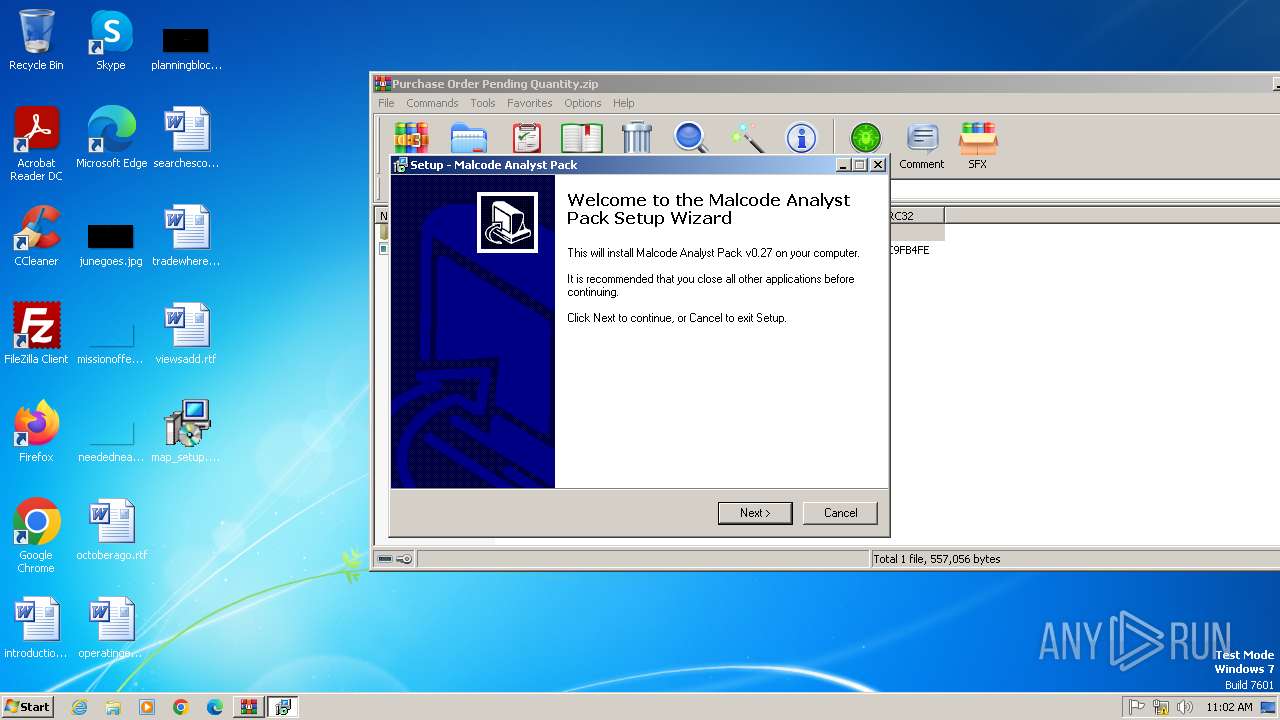The width and height of the screenshot is (1280, 720).
Task: Click Action Center flag tray icon
Action: pyautogui.click(x=1137, y=707)
